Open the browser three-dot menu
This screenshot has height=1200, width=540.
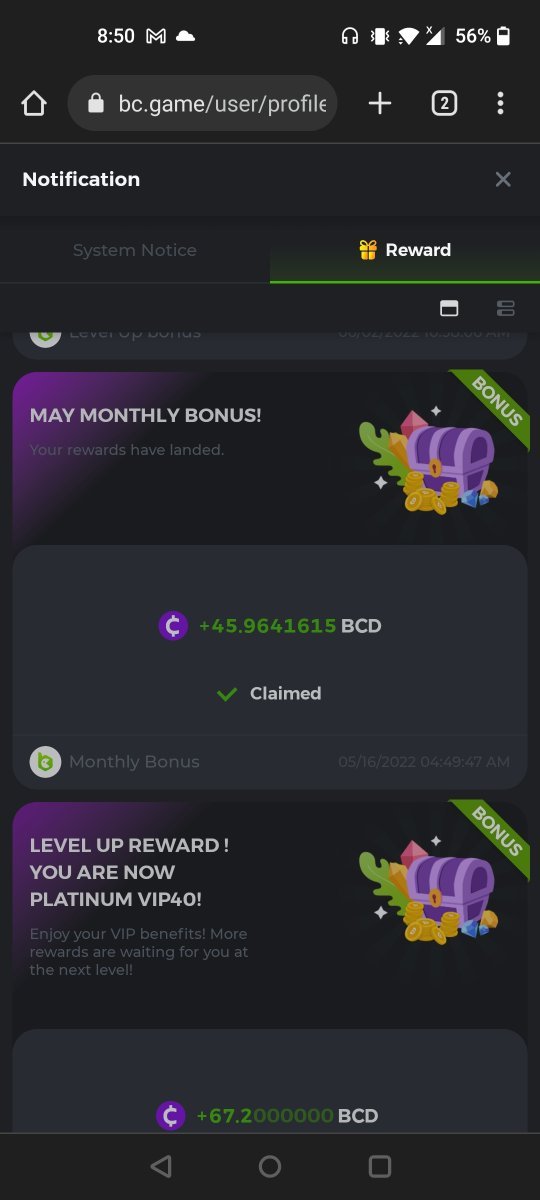click(x=500, y=103)
